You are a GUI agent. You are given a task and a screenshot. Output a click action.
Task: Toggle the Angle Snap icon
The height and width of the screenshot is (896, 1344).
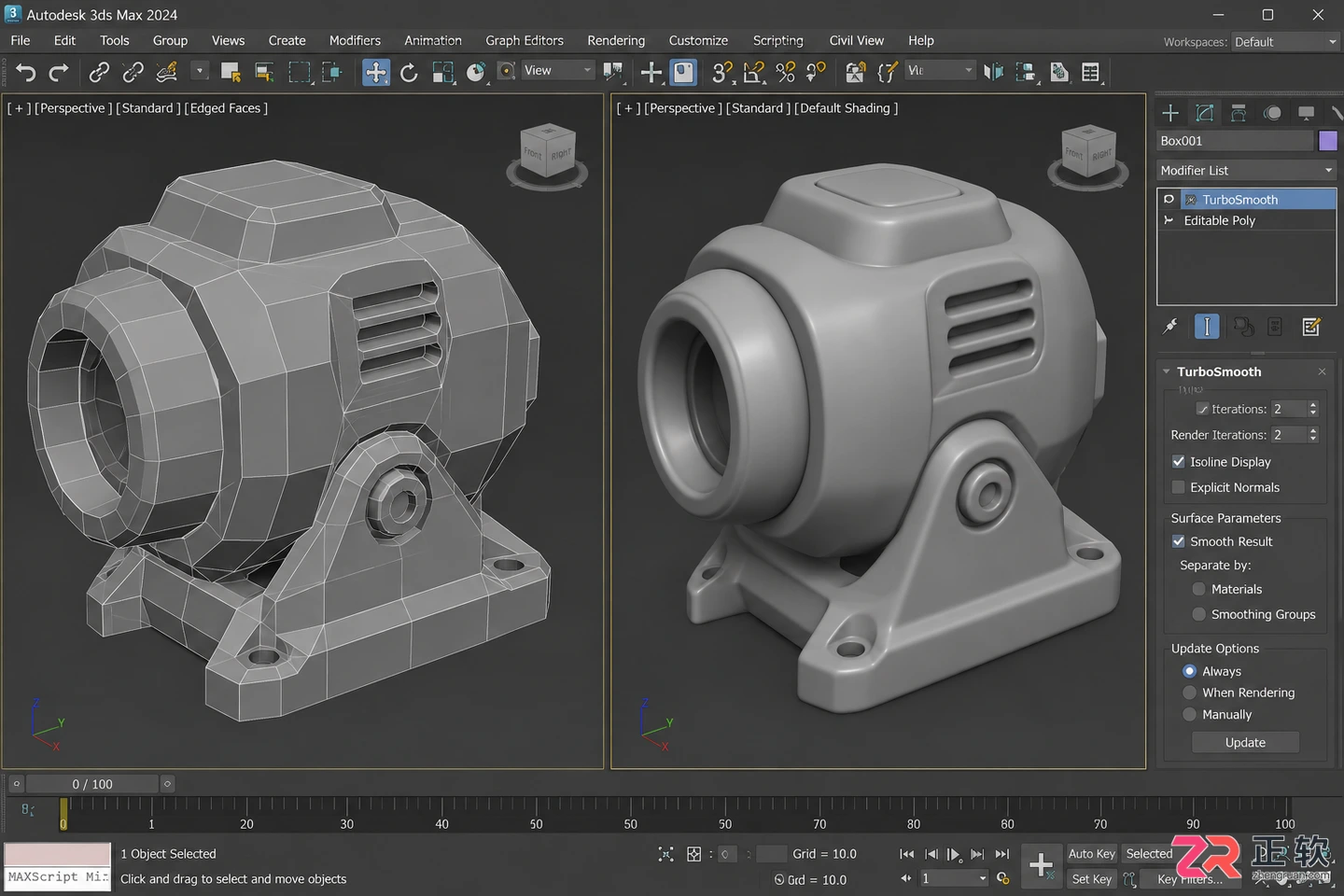click(x=754, y=72)
